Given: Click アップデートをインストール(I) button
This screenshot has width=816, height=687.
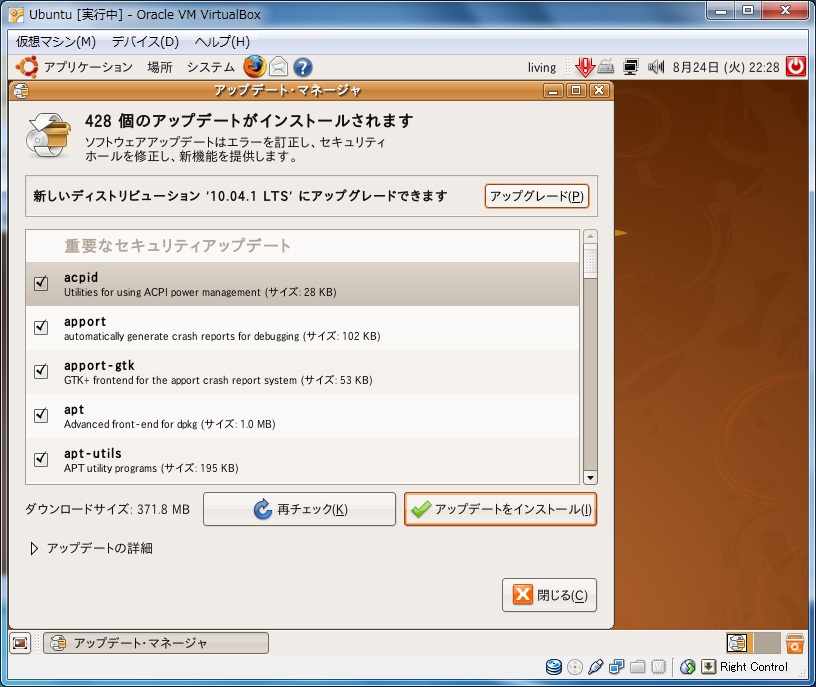Looking at the screenshot, I should click(500, 509).
